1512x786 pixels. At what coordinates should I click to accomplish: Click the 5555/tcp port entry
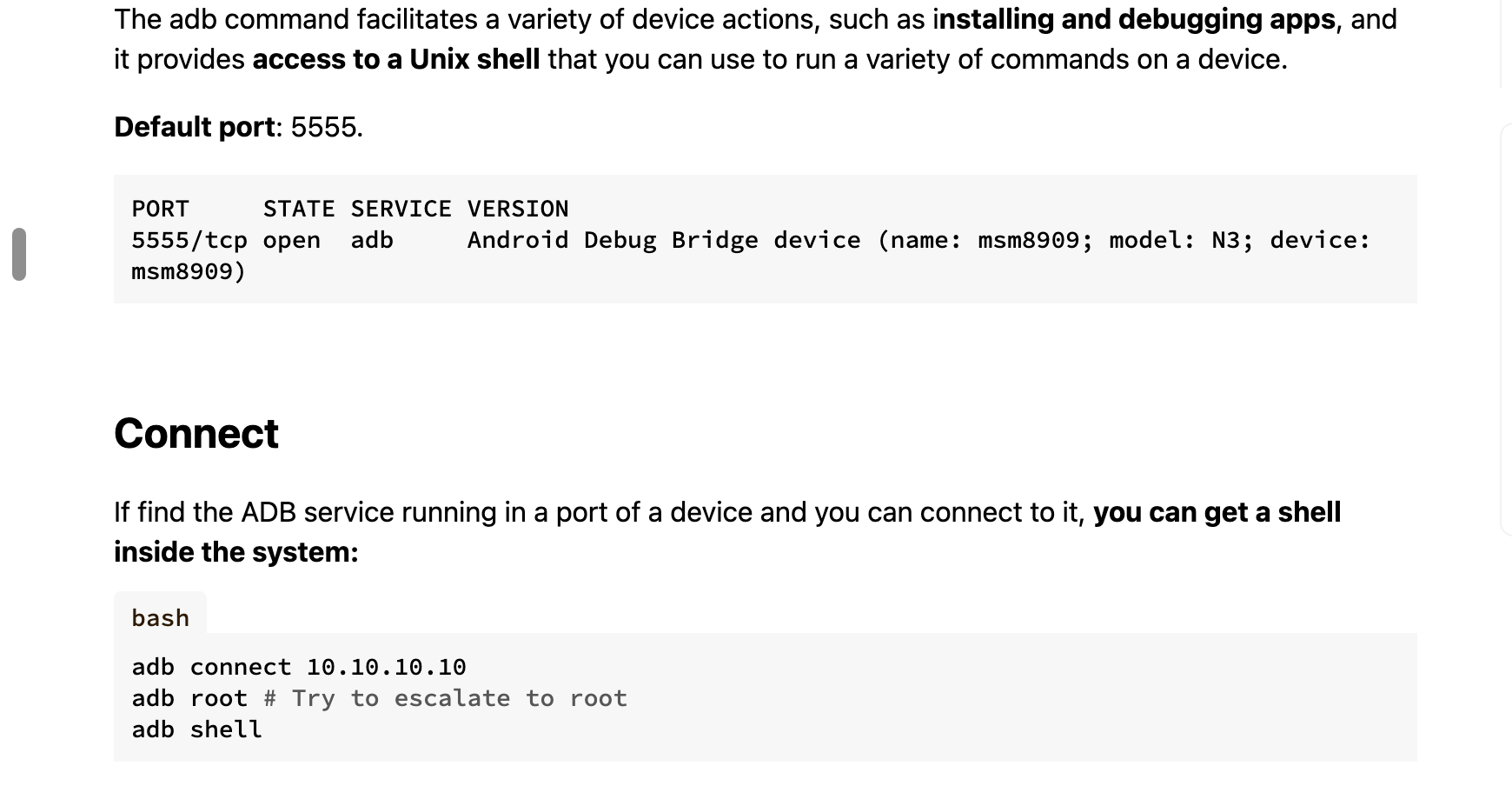(x=189, y=240)
